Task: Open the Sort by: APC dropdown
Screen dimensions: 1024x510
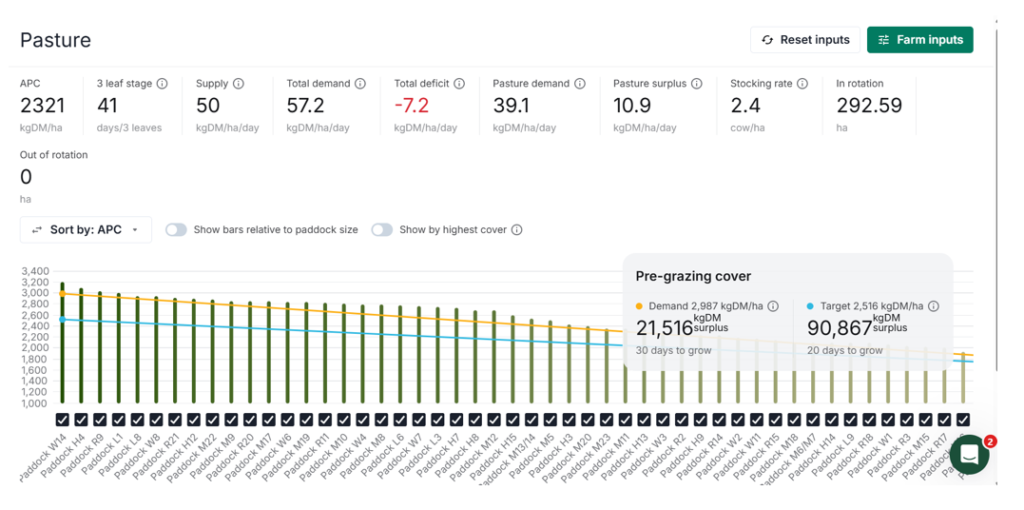Action: 85,230
